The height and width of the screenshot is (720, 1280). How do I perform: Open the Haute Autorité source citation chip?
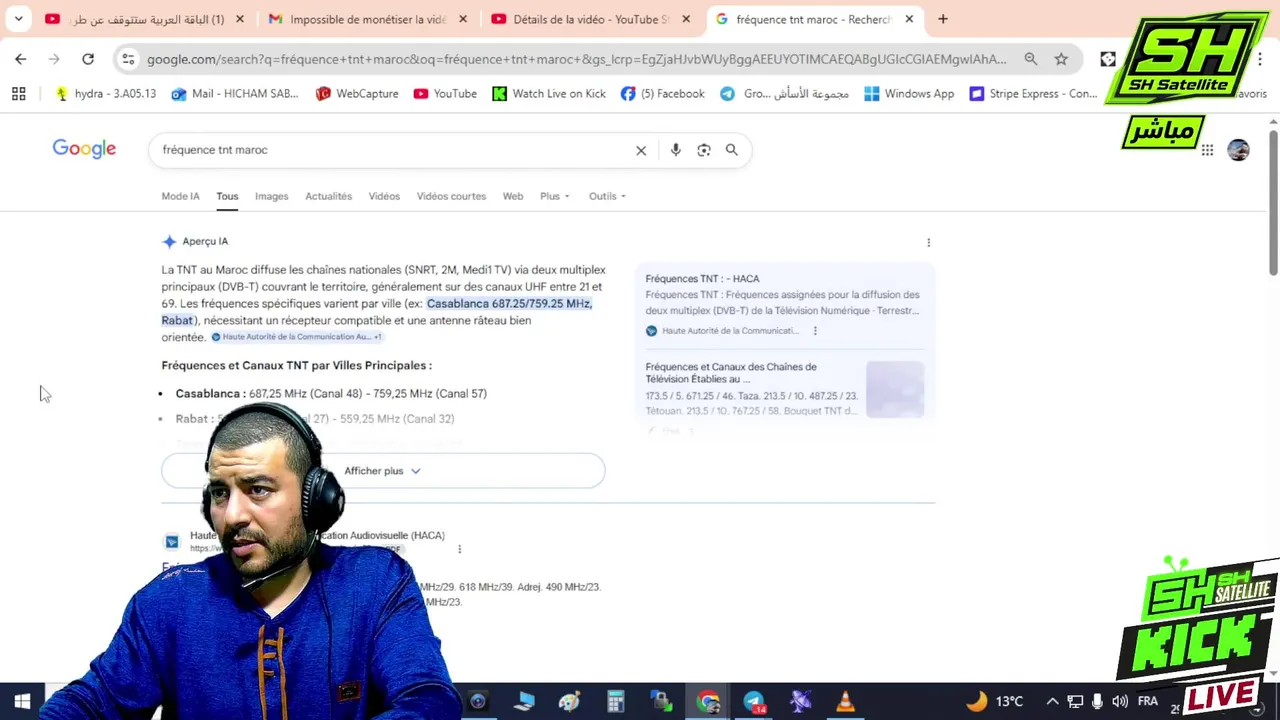[296, 337]
